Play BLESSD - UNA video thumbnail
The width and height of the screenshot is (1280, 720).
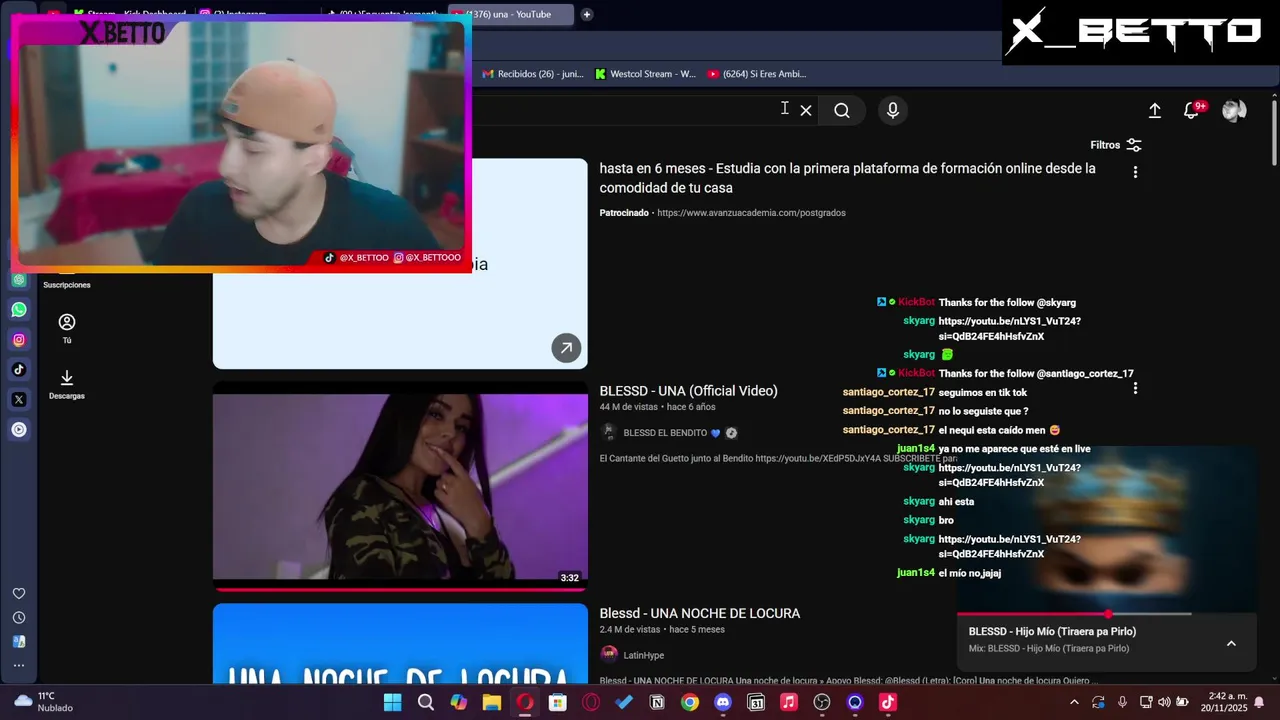coord(400,487)
